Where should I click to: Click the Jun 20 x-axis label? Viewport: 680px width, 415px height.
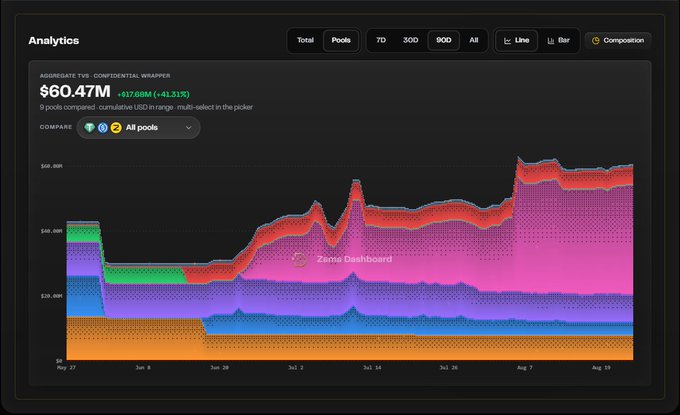219,367
